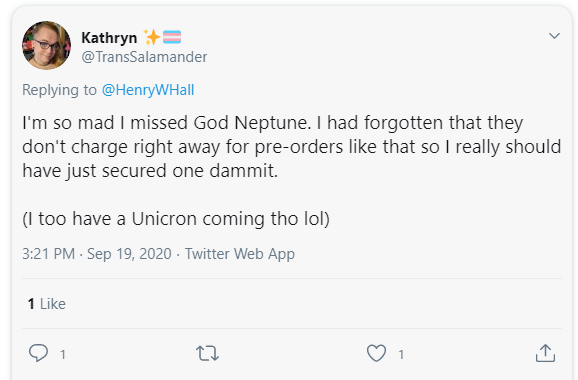Visit the @TransSalamander handle
The image size is (578, 380).
(144, 57)
